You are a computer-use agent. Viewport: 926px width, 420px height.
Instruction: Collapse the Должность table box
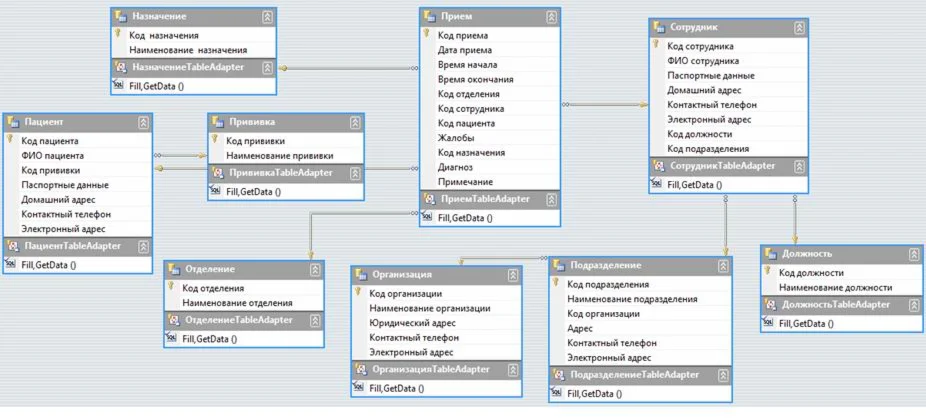(x=914, y=255)
